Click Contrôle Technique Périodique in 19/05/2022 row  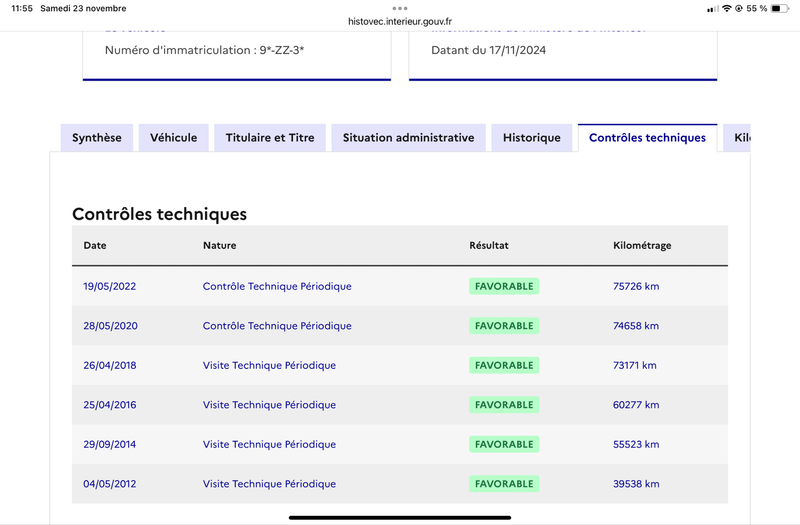[277, 286]
